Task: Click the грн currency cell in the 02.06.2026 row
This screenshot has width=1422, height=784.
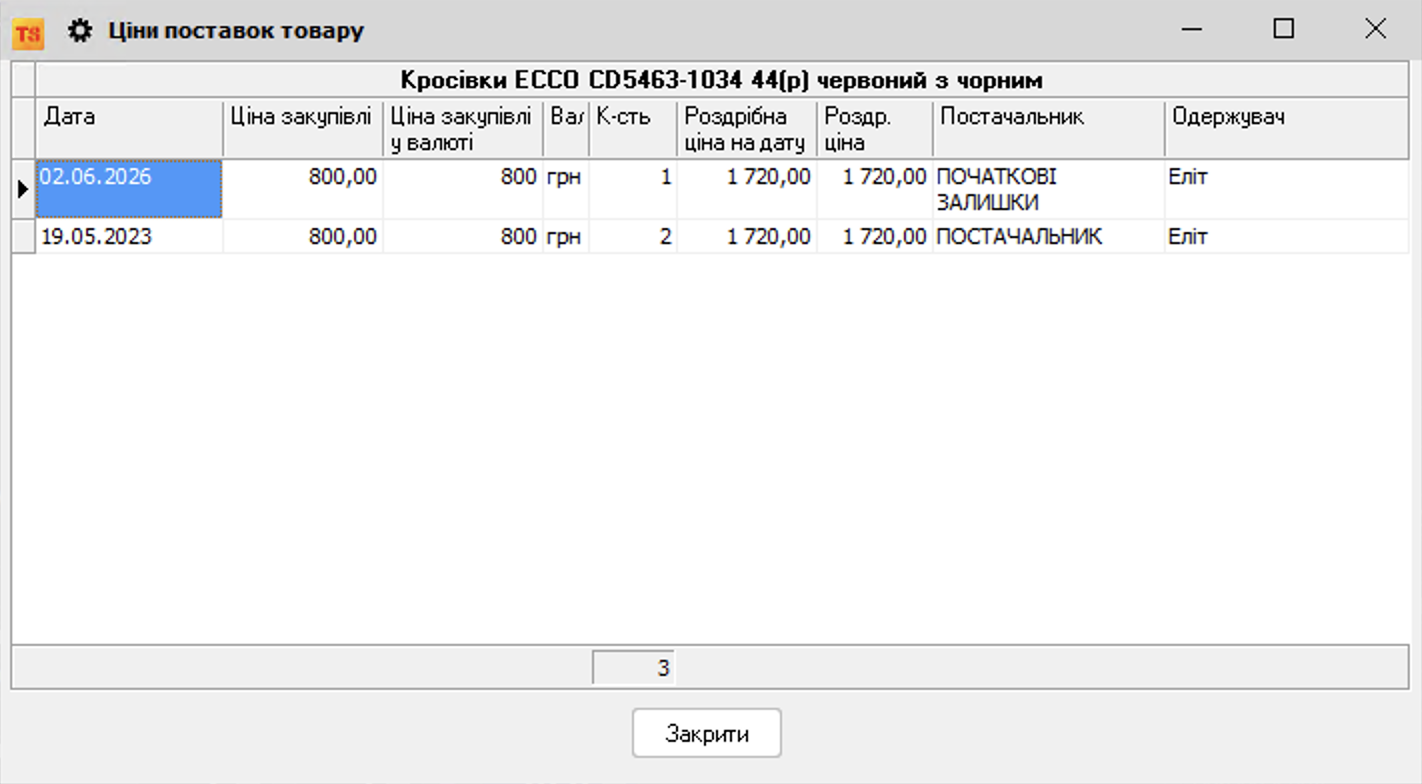Action: (x=566, y=189)
